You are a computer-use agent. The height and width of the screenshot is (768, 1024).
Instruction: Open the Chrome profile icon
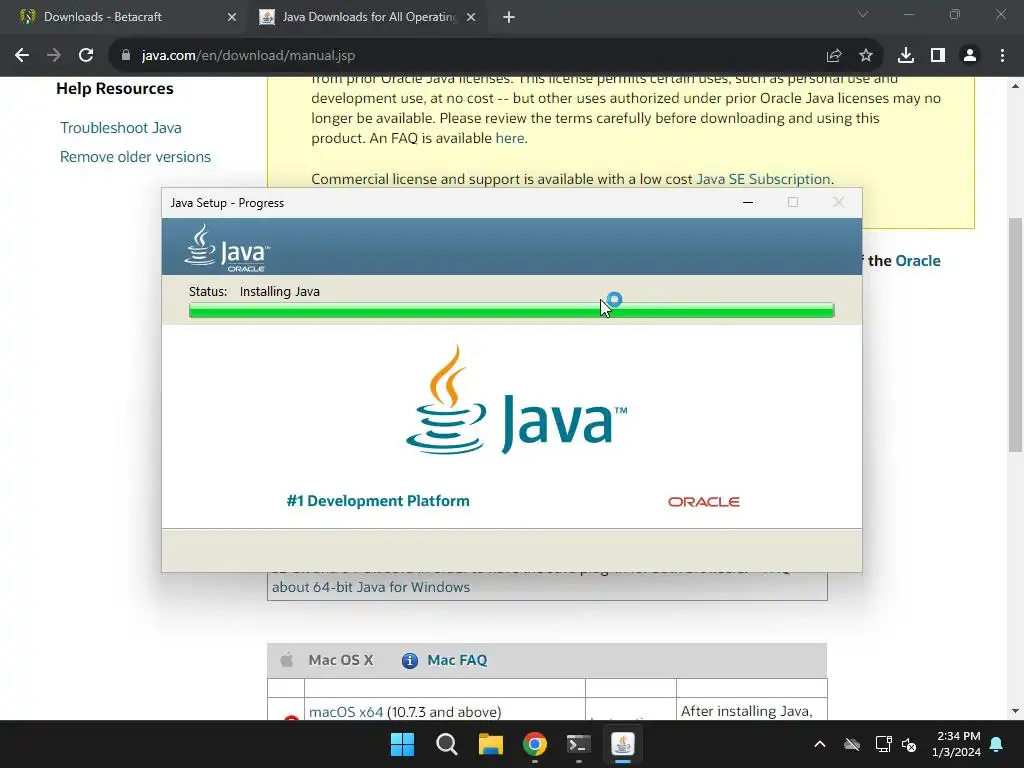click(970, 56)
